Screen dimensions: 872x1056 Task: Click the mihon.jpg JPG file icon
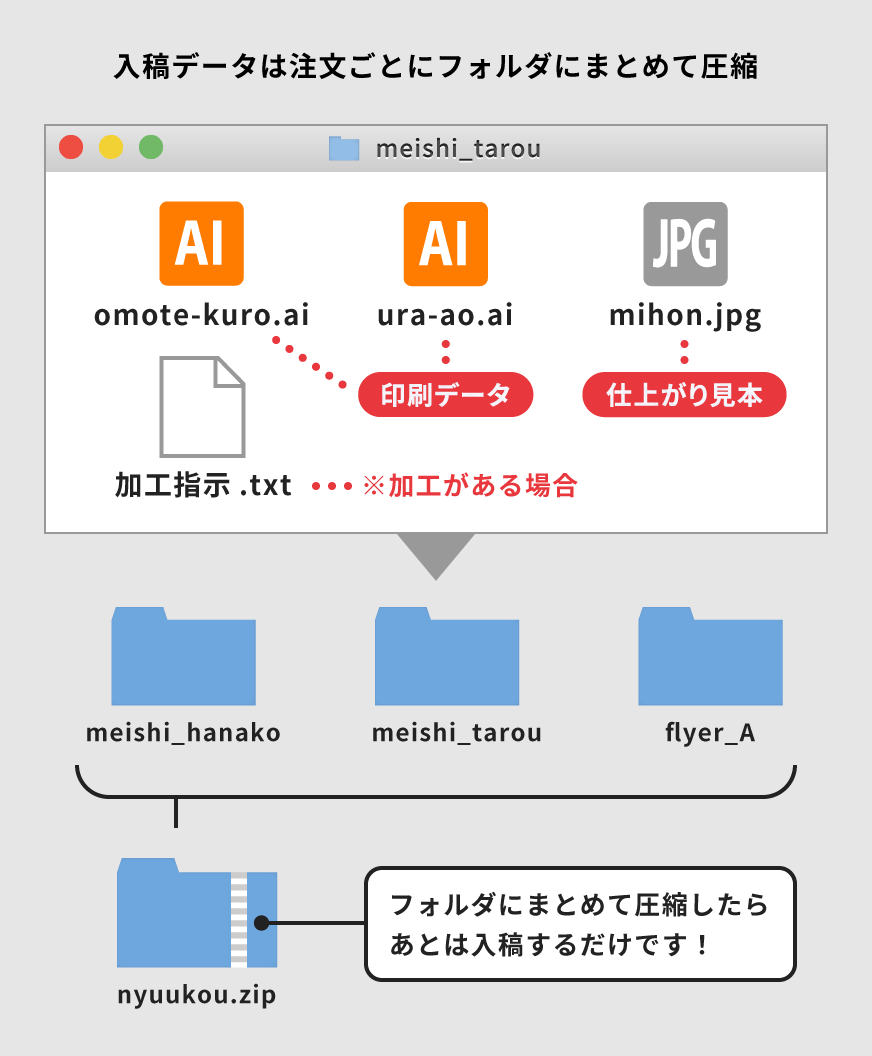point(685,243)
